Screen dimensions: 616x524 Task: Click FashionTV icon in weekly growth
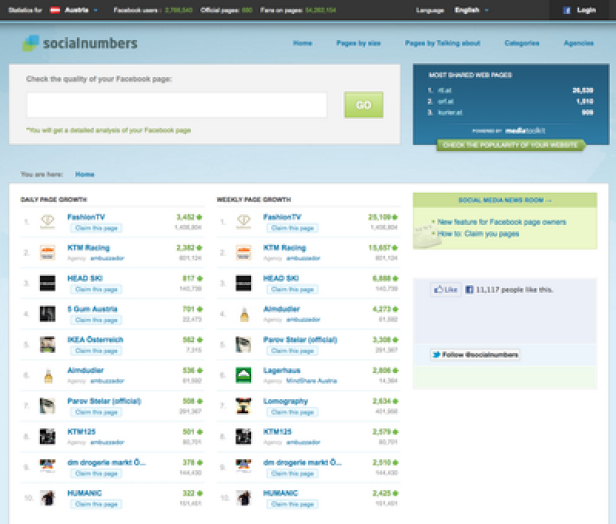click(x=244, y=222)
